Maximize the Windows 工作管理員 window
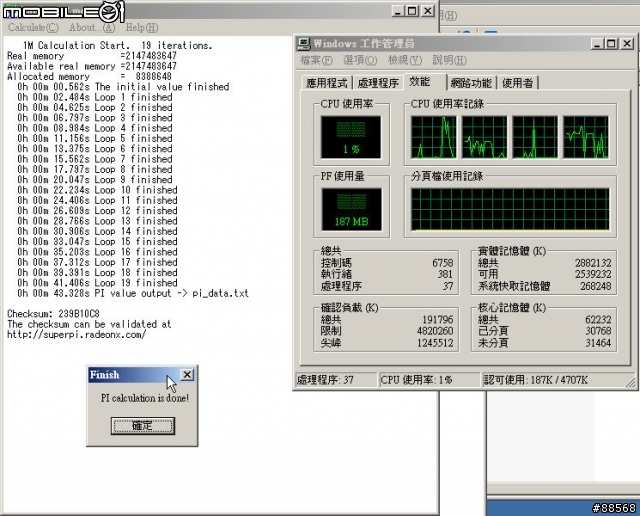Image resolution: width=640 pixels, height=516 pixels. click(611, 44)
